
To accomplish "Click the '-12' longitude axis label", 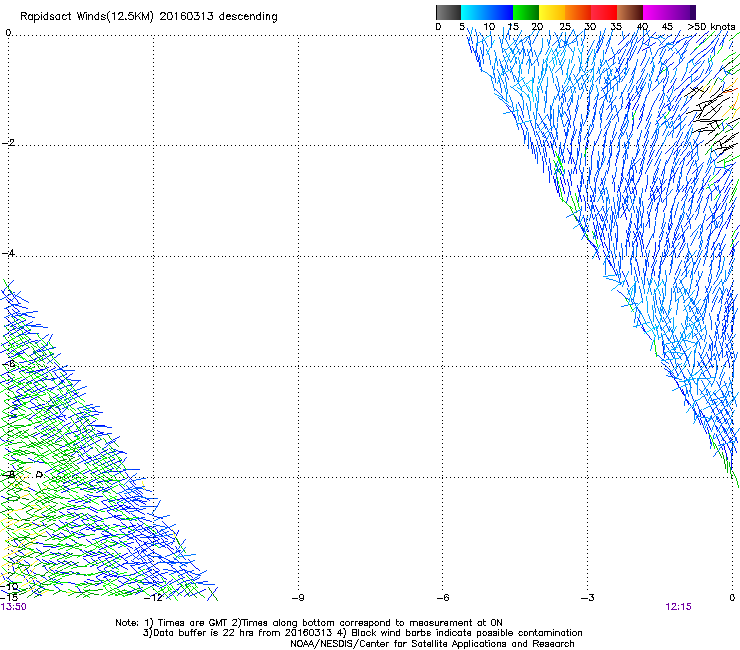I will [x=153, y=598].
